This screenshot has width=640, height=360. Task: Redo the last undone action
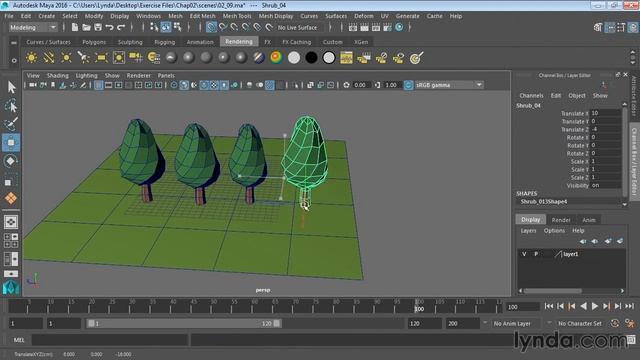pos(121,27)
